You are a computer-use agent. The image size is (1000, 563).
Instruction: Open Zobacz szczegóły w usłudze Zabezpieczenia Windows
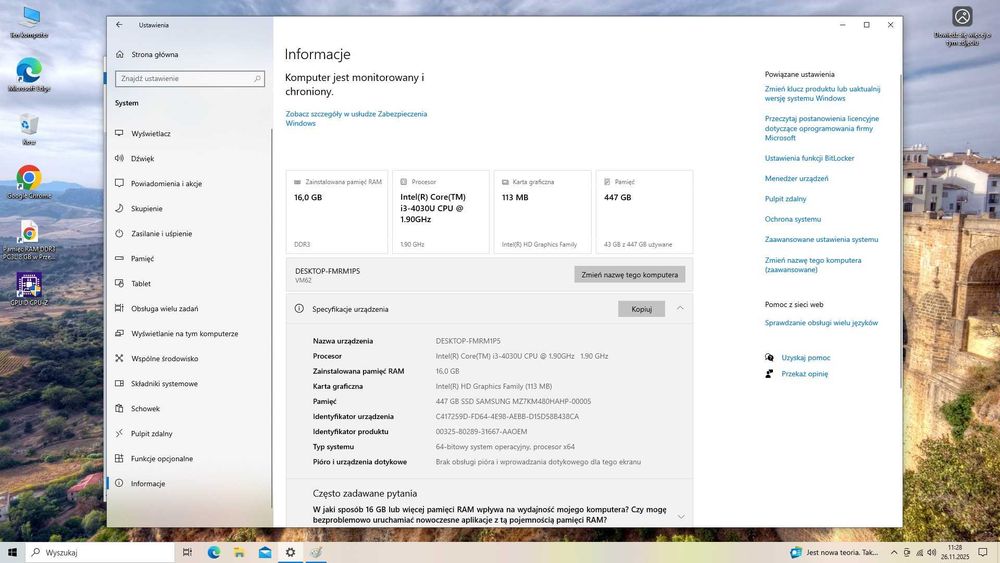[x=356, y=119]
